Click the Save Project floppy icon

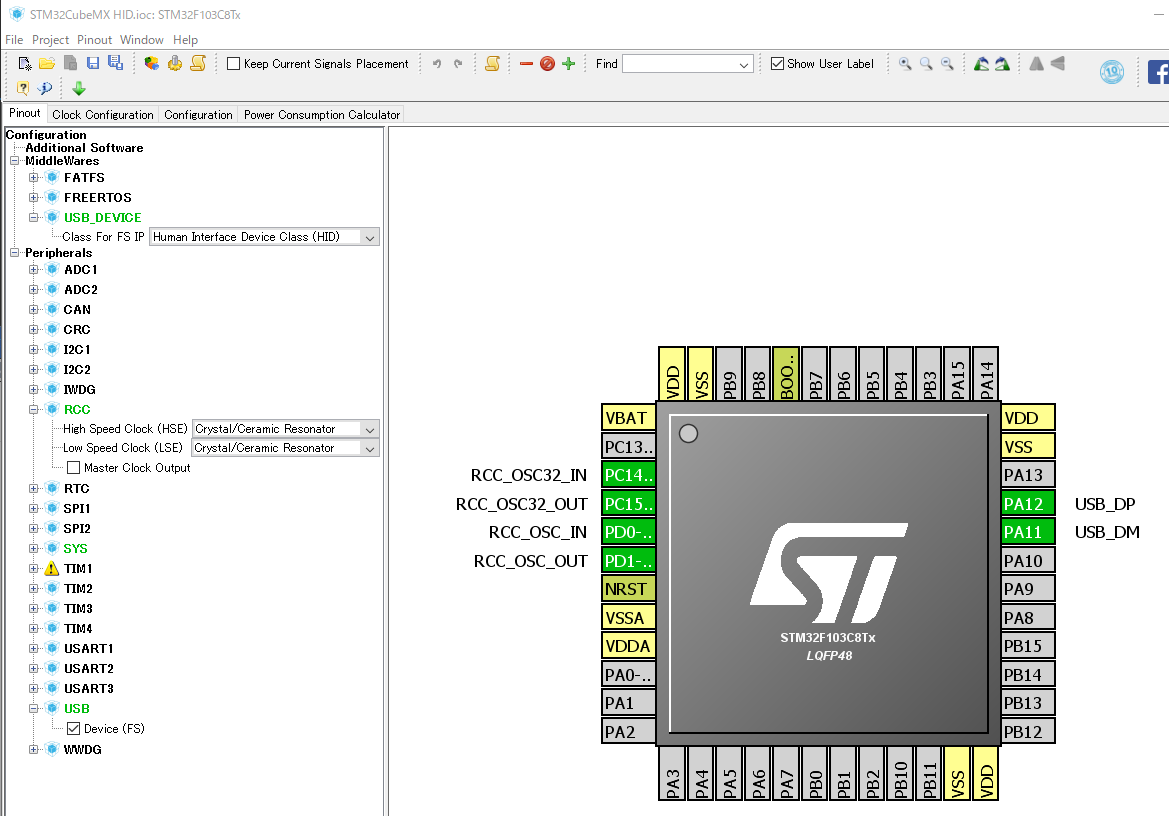[x=92, y=63]
